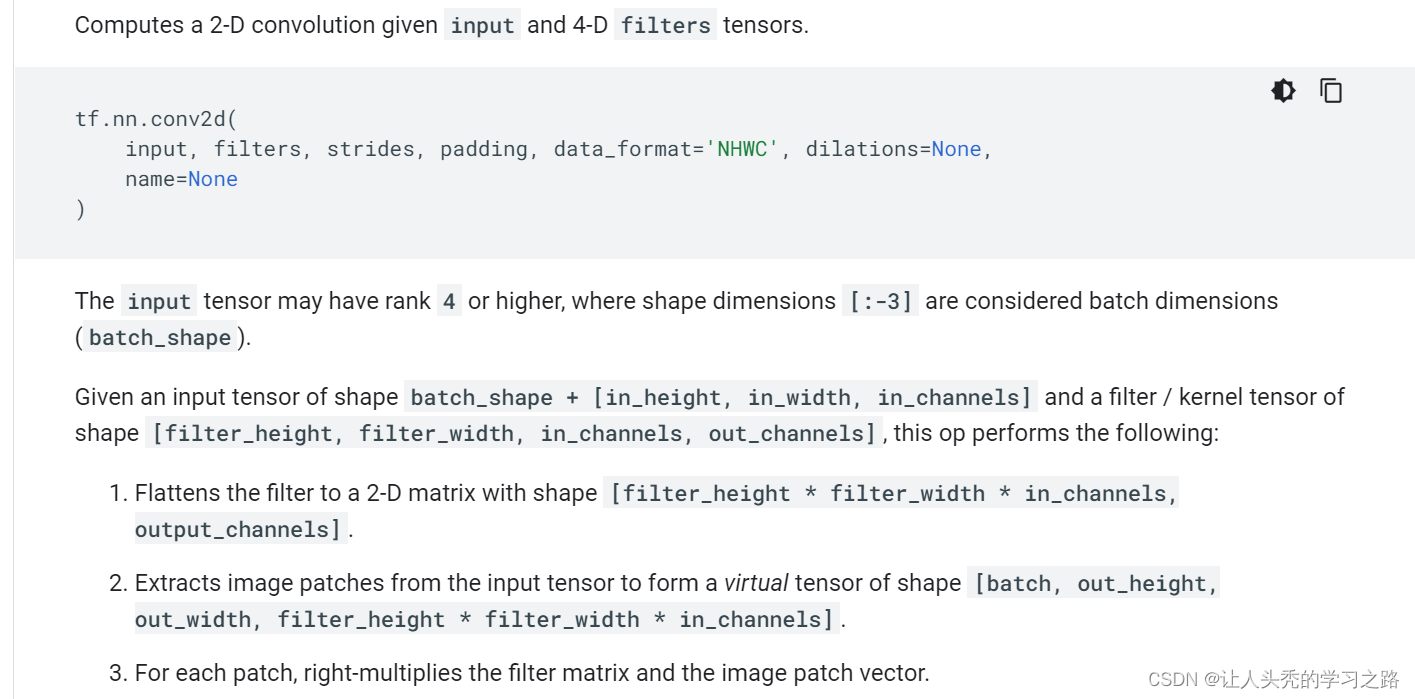This screenshot has width=1415, height=699.
Task: Select the filter shape code expression
Action: (512, 433)
